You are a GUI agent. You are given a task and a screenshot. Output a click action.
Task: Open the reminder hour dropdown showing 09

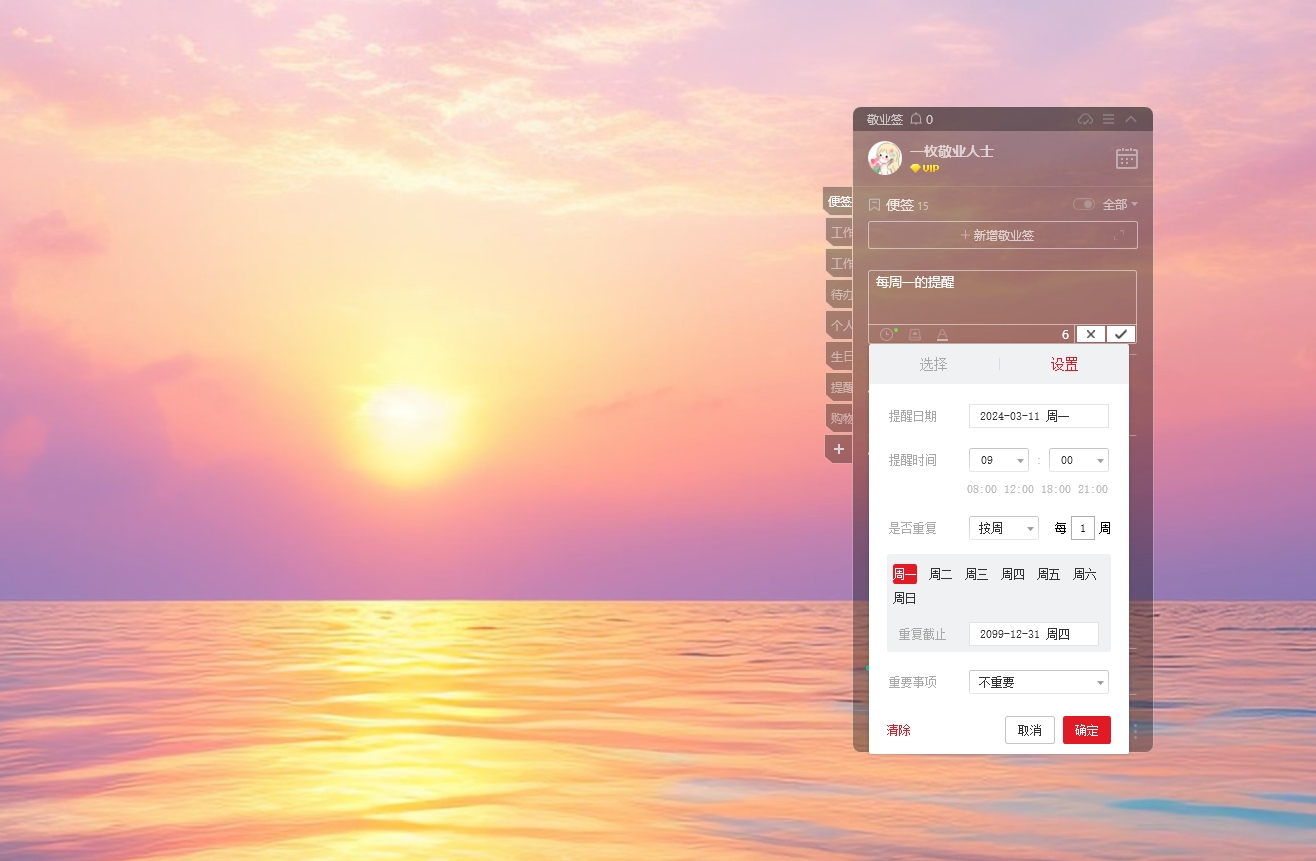pyautogui.click(x=999, y=460)
